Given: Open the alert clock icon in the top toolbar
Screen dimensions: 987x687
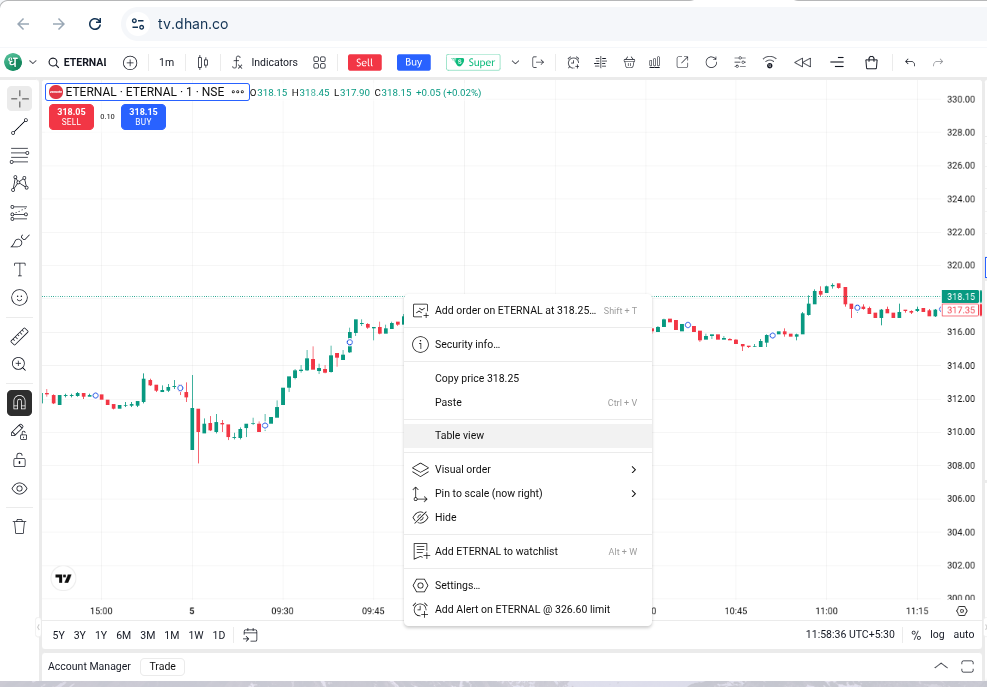Looking at the screenshot, I should [x=573, y=62].
